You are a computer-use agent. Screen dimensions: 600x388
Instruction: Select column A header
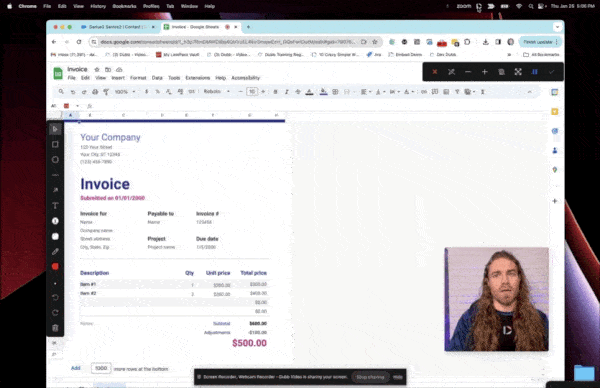[x=70, y=115]
